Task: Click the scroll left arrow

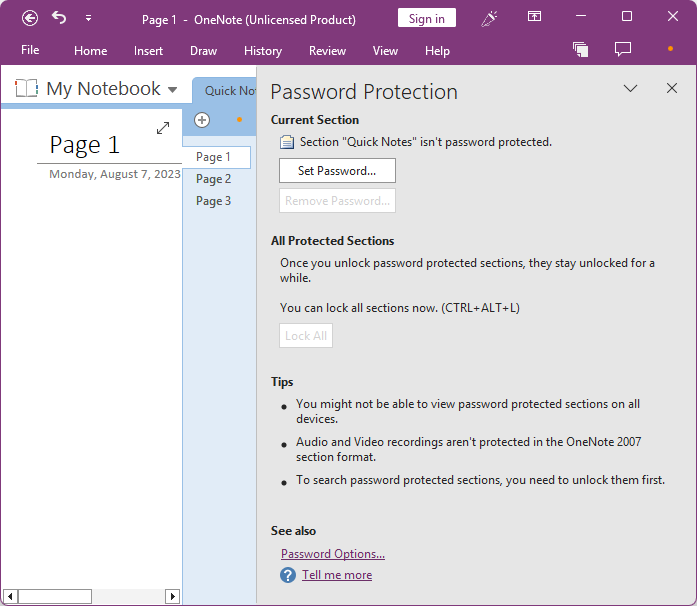Action: [10, 596]
